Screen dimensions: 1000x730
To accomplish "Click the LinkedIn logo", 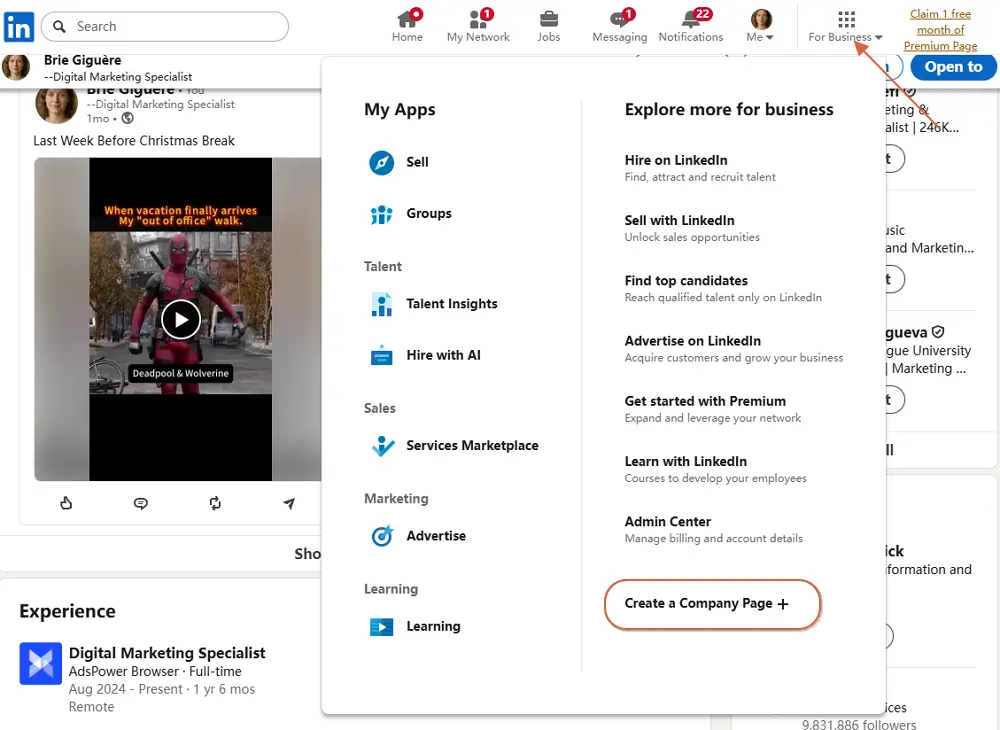I will pos(19,26).
